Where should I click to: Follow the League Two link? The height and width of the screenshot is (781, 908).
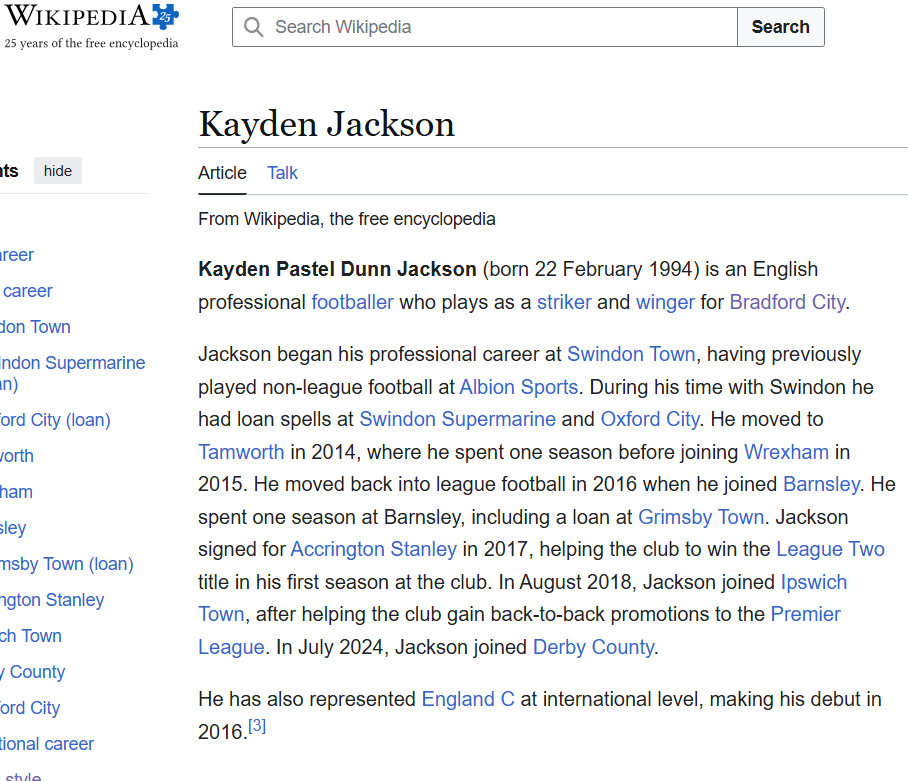pyautogui.click(x=830, y=549)
